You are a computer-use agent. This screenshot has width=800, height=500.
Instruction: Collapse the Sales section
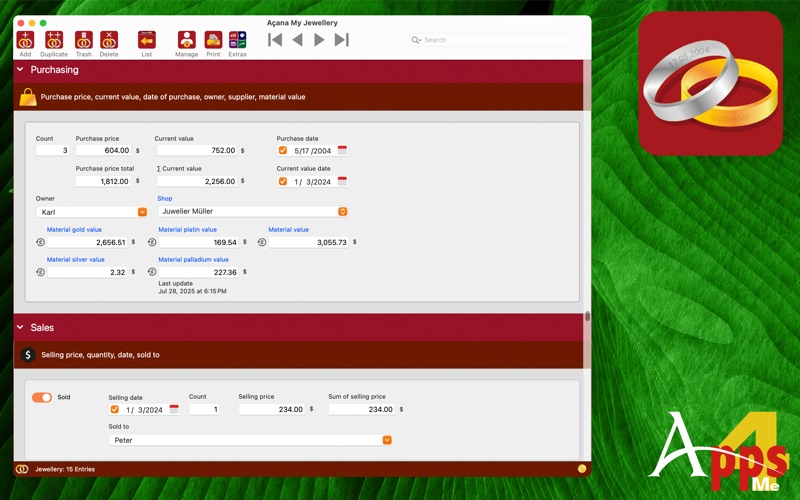20,327
